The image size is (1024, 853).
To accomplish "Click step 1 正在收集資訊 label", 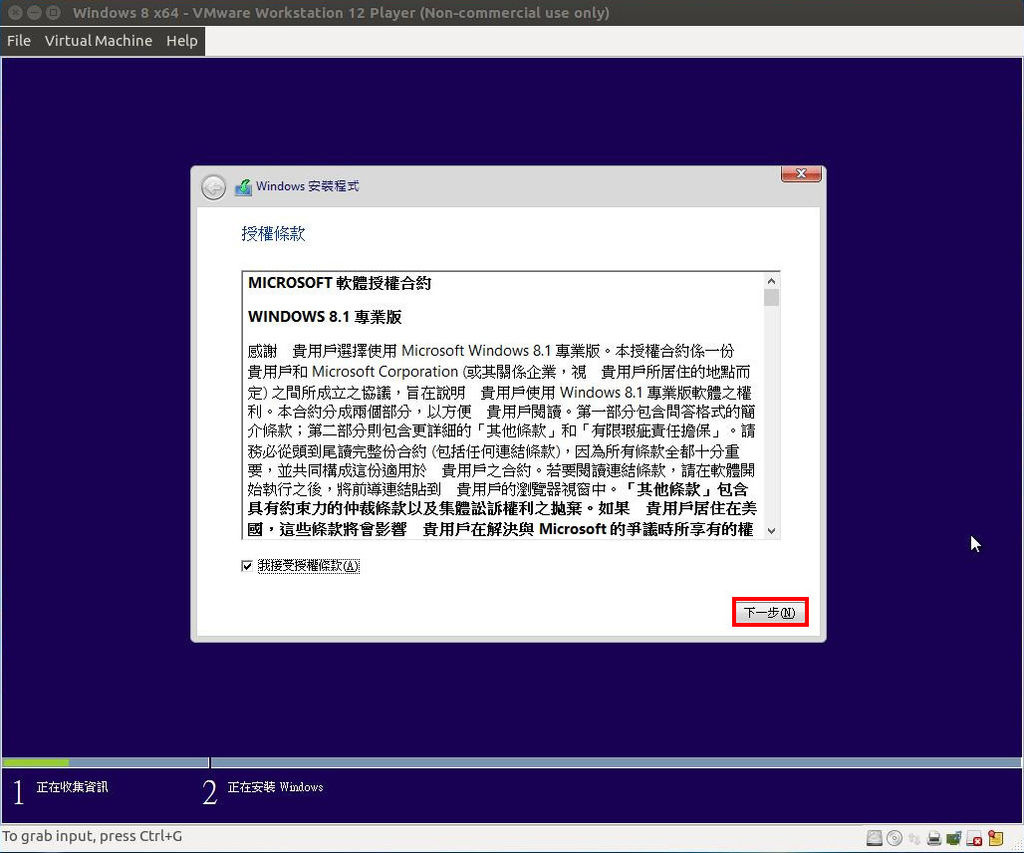I will (x=72, y=787).
